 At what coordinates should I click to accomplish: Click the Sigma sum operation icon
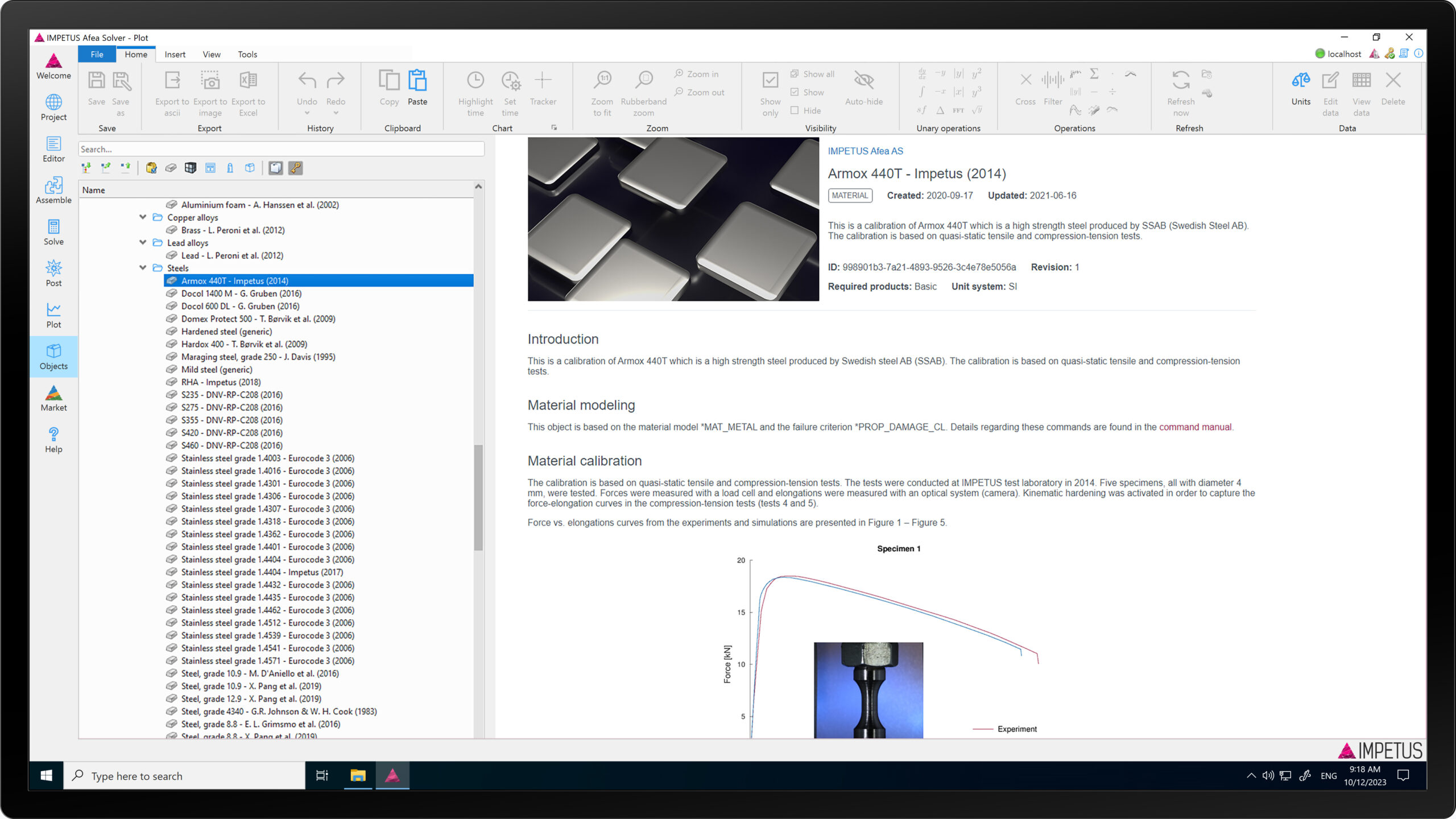click(x=1094, y=74)
